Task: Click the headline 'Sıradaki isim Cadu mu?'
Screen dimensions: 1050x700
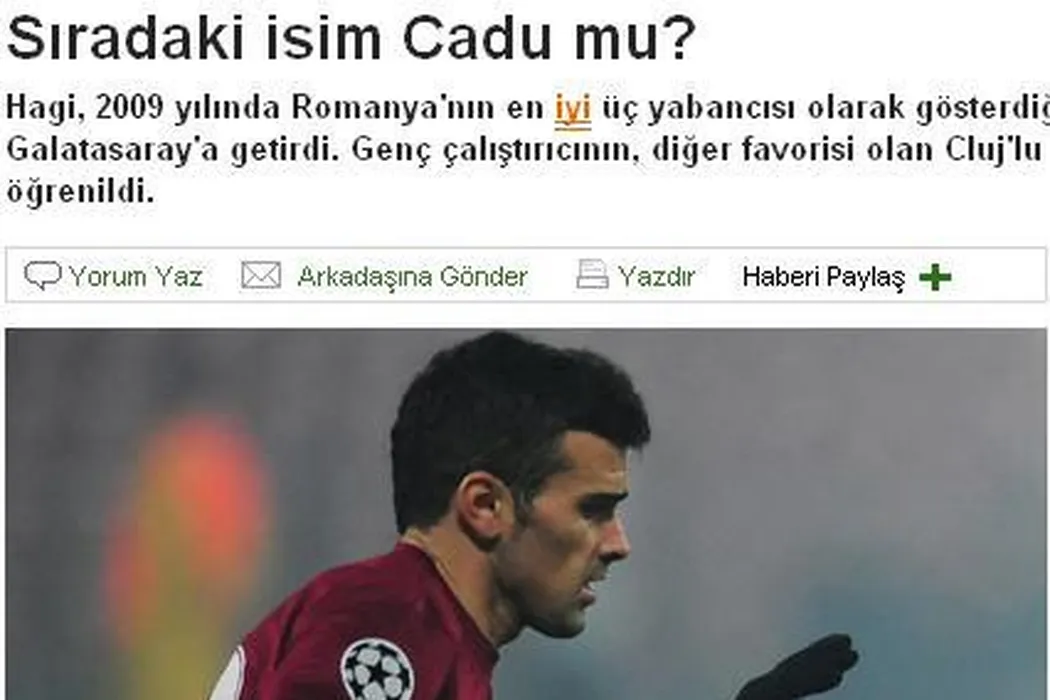Action: [352, 36]
